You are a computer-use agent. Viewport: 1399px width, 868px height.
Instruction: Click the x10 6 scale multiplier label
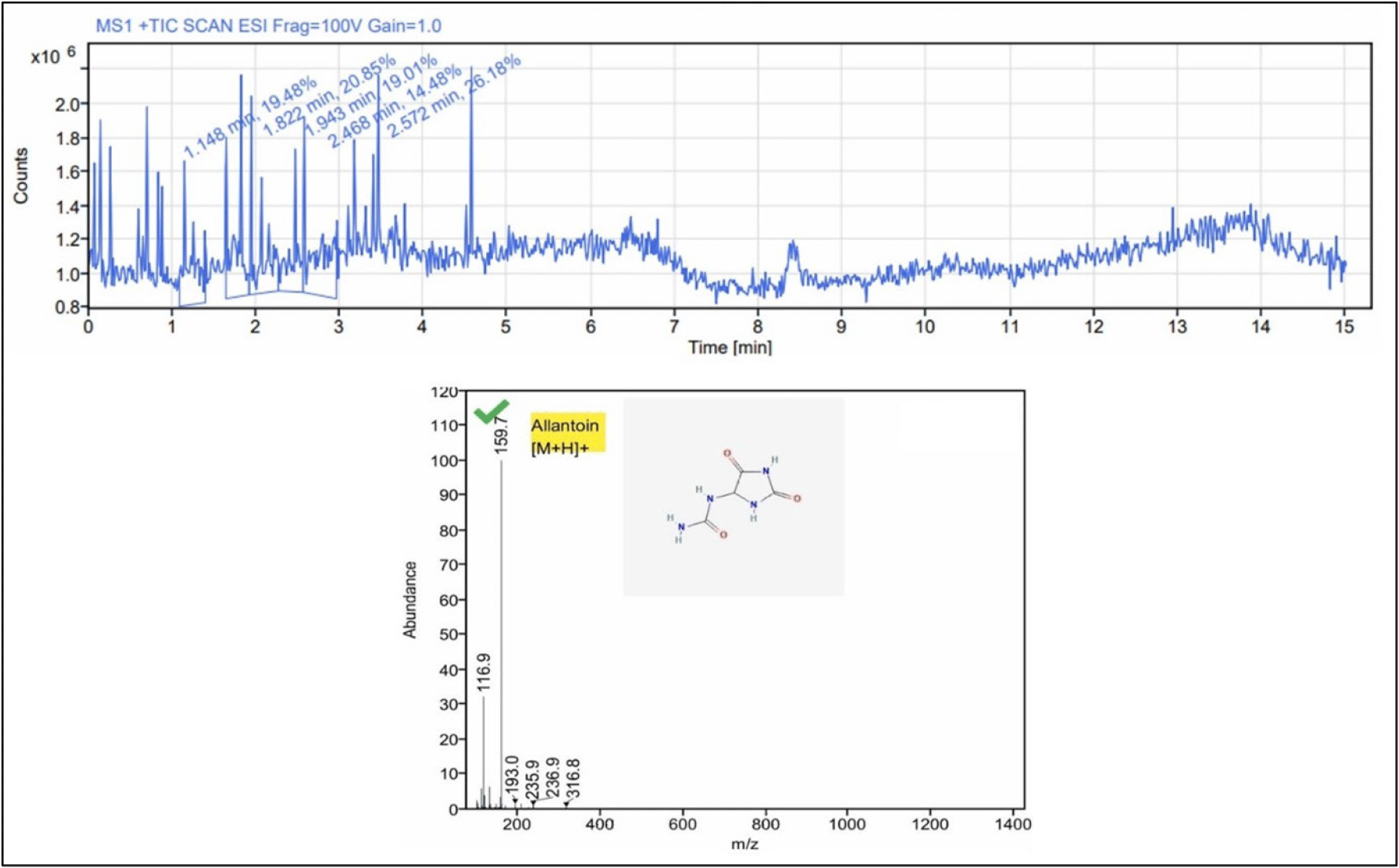[53, 56]
